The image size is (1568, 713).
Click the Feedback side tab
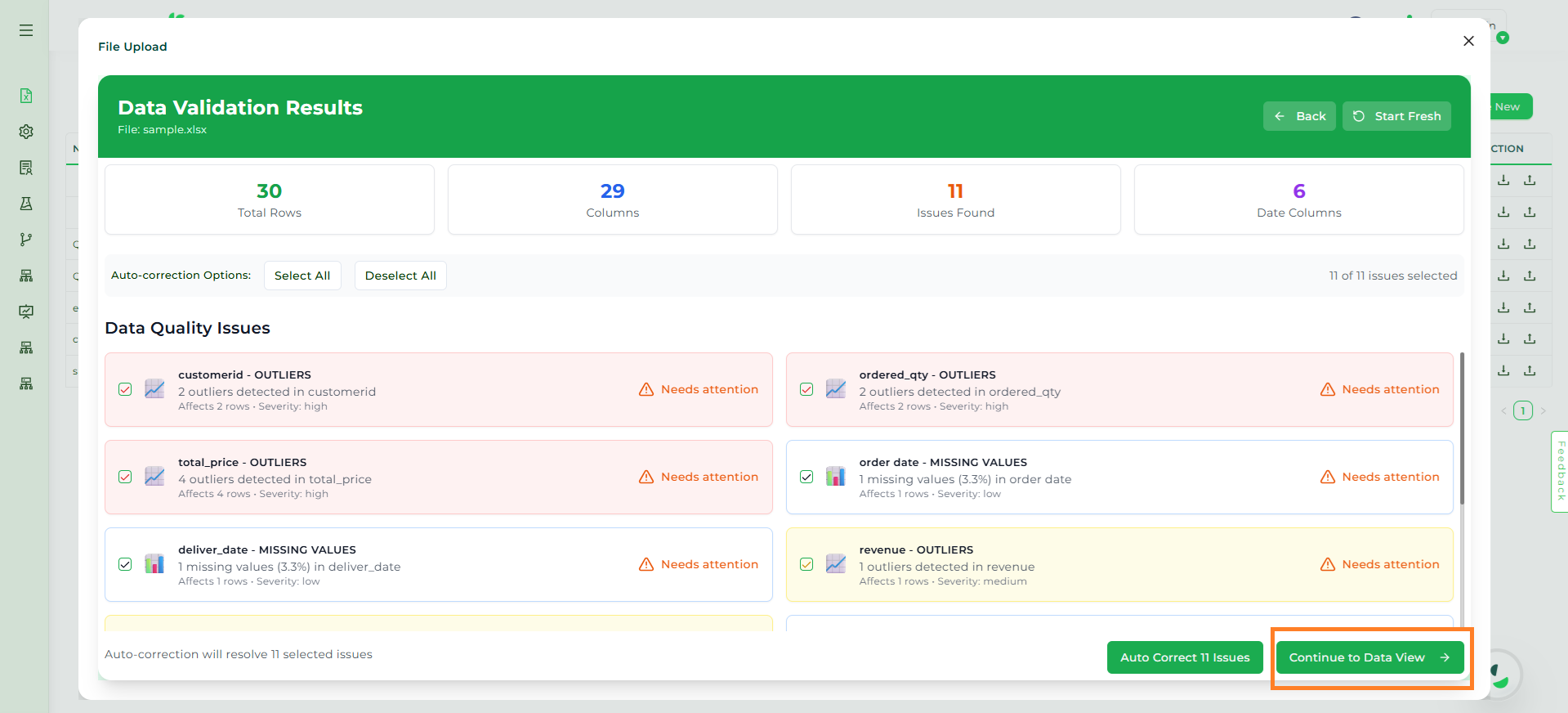point(1560,471)
